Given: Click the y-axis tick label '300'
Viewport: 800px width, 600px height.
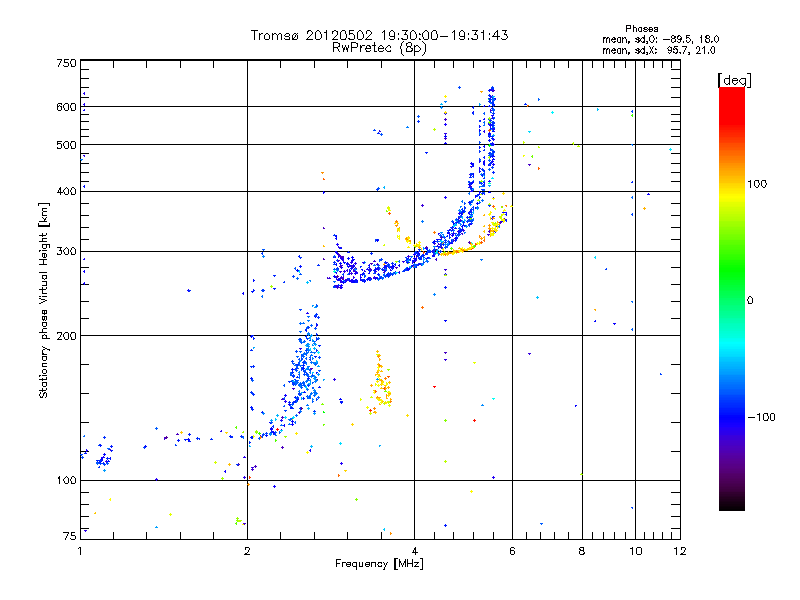Looking at the screenshot, I should (x=66, y=252).
